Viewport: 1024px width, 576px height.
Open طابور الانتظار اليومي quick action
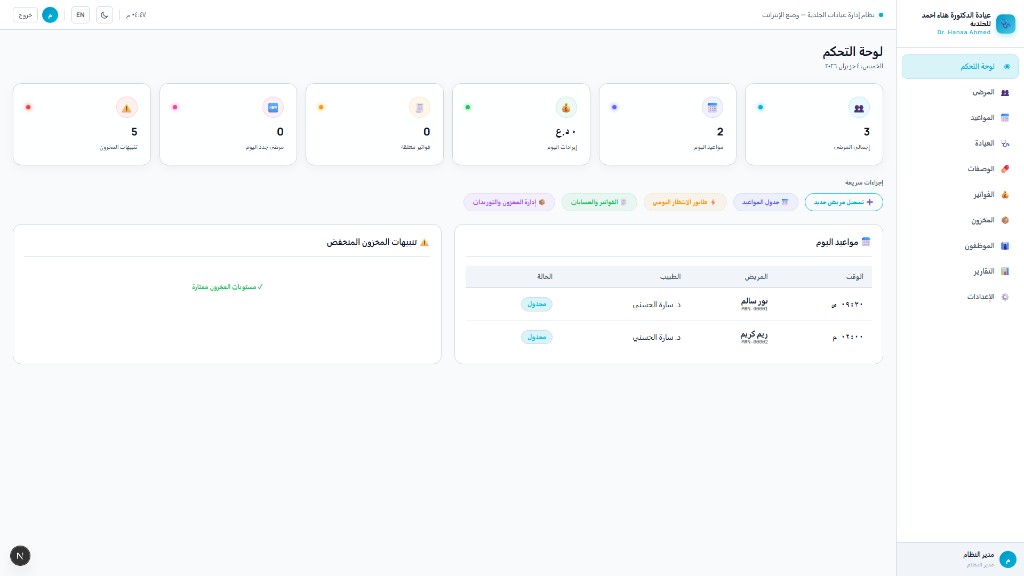(x=684, y=202)
